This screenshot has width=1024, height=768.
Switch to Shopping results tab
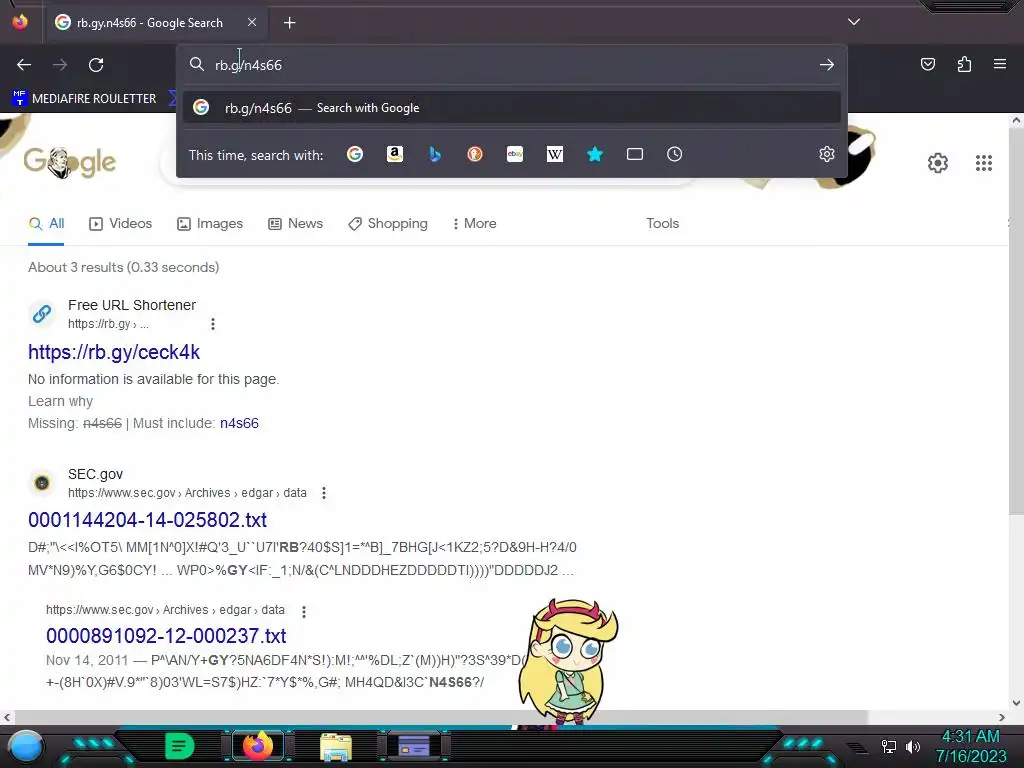point(388,223)
